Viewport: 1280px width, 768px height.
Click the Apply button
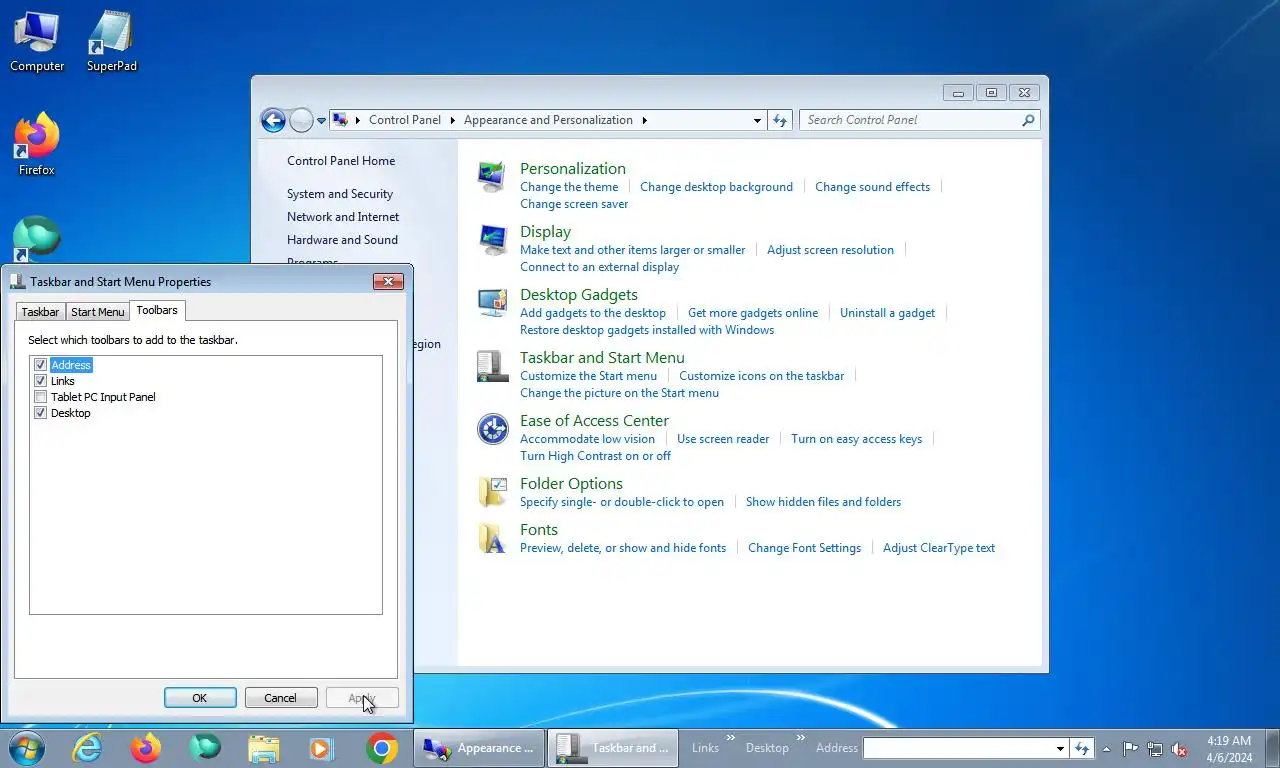click(x=362, y=698)
